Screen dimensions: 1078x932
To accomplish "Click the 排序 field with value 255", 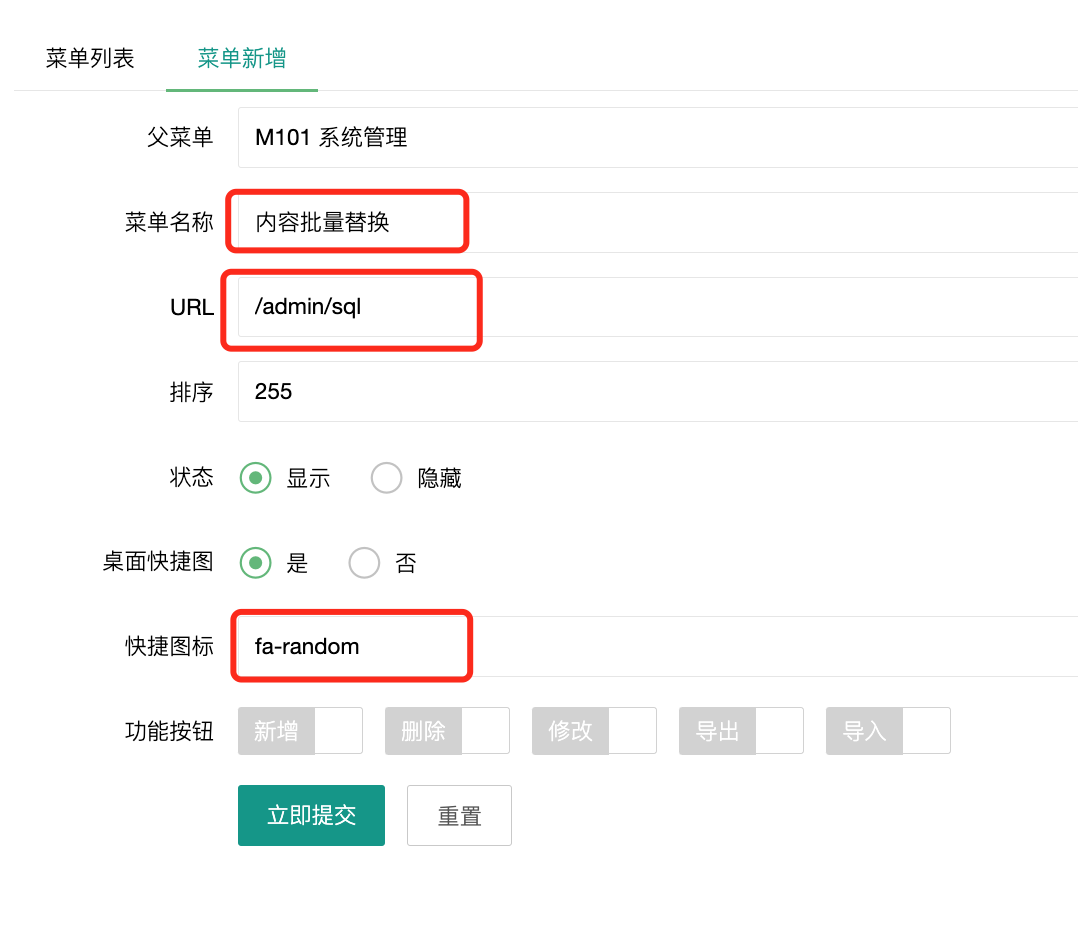I will coord(658,391).
